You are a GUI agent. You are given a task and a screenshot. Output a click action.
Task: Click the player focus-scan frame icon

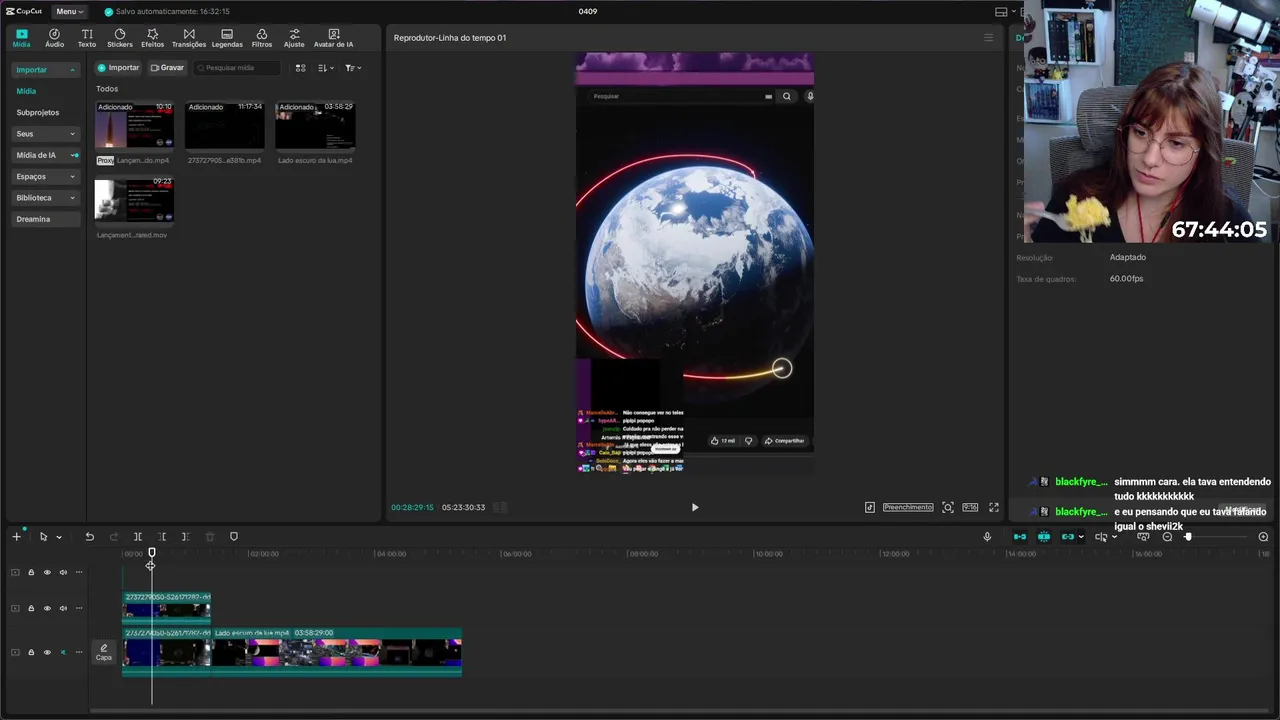[948, 507]
